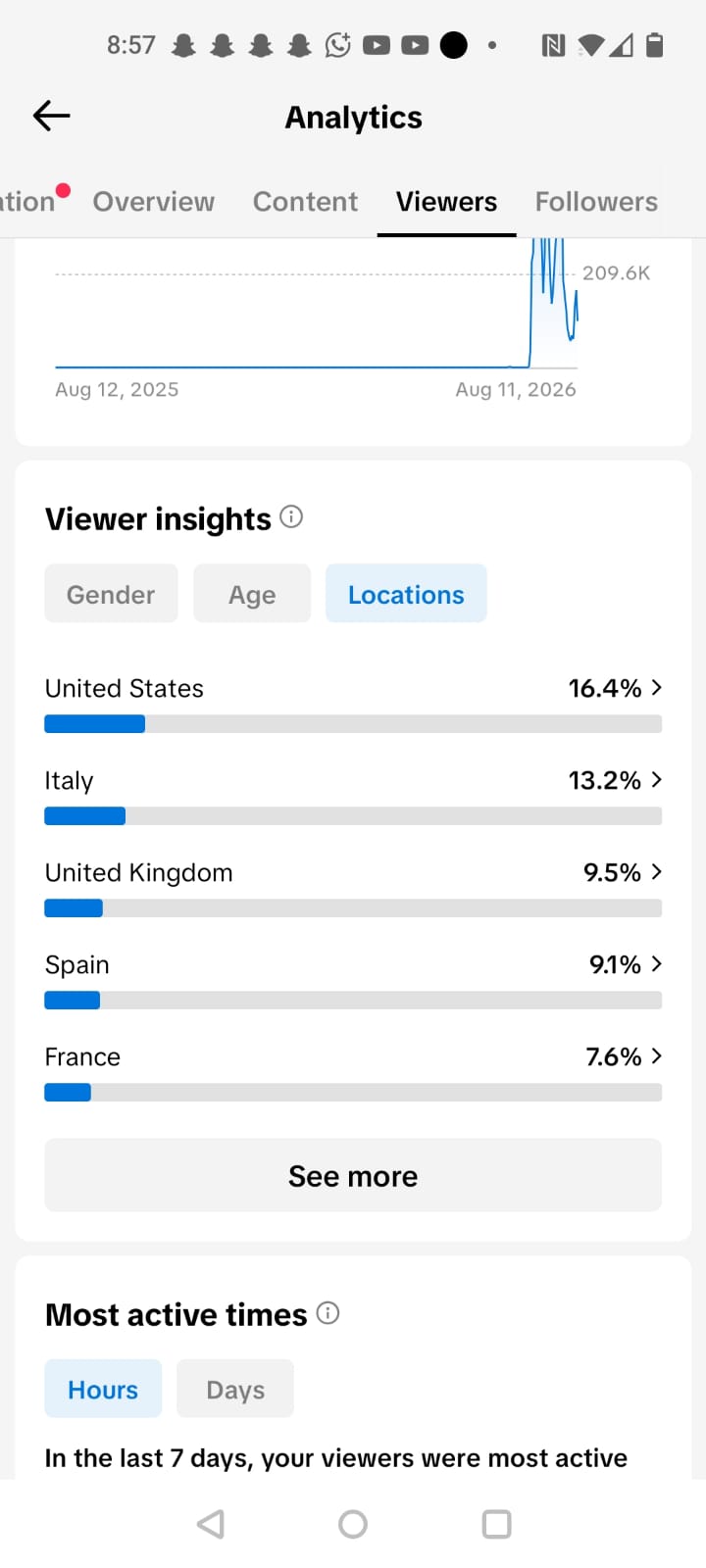
Task: Tap Android back navigation triangle
Action: click(x=211, y=1524)
